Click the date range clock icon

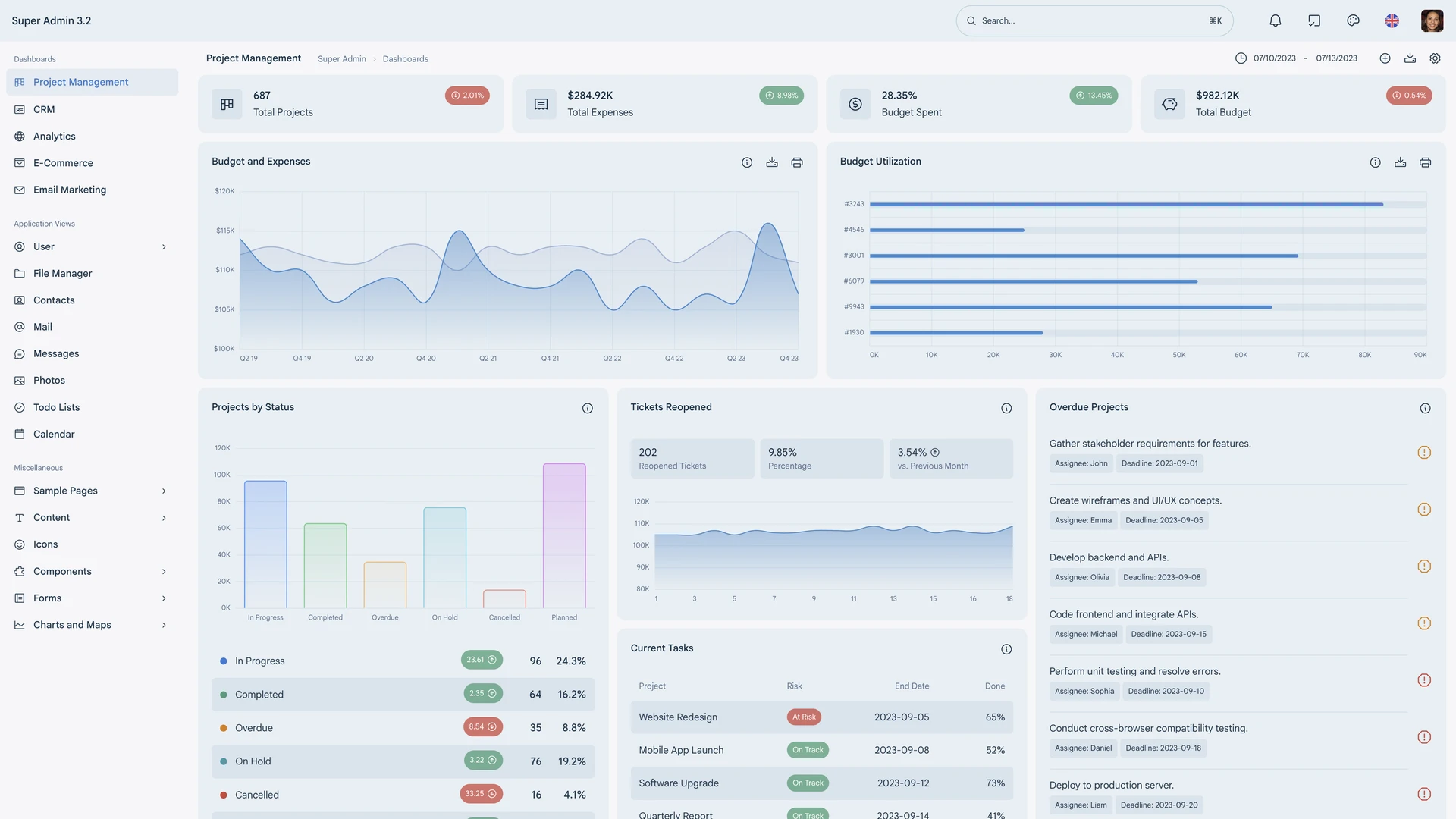(x=1241, y=58)
